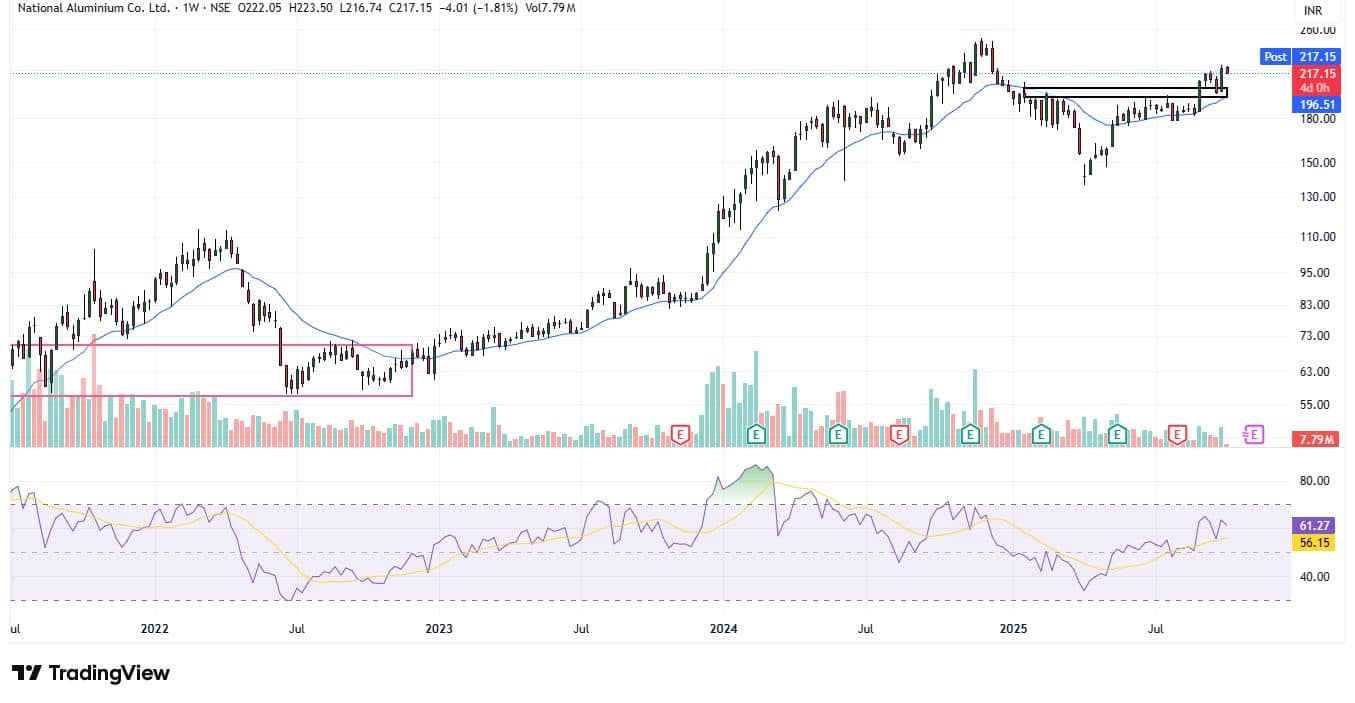The image size is (1355, 703).
Task: Select the green earnings marker just after 2025 begins
Action: coord(1041,434)
